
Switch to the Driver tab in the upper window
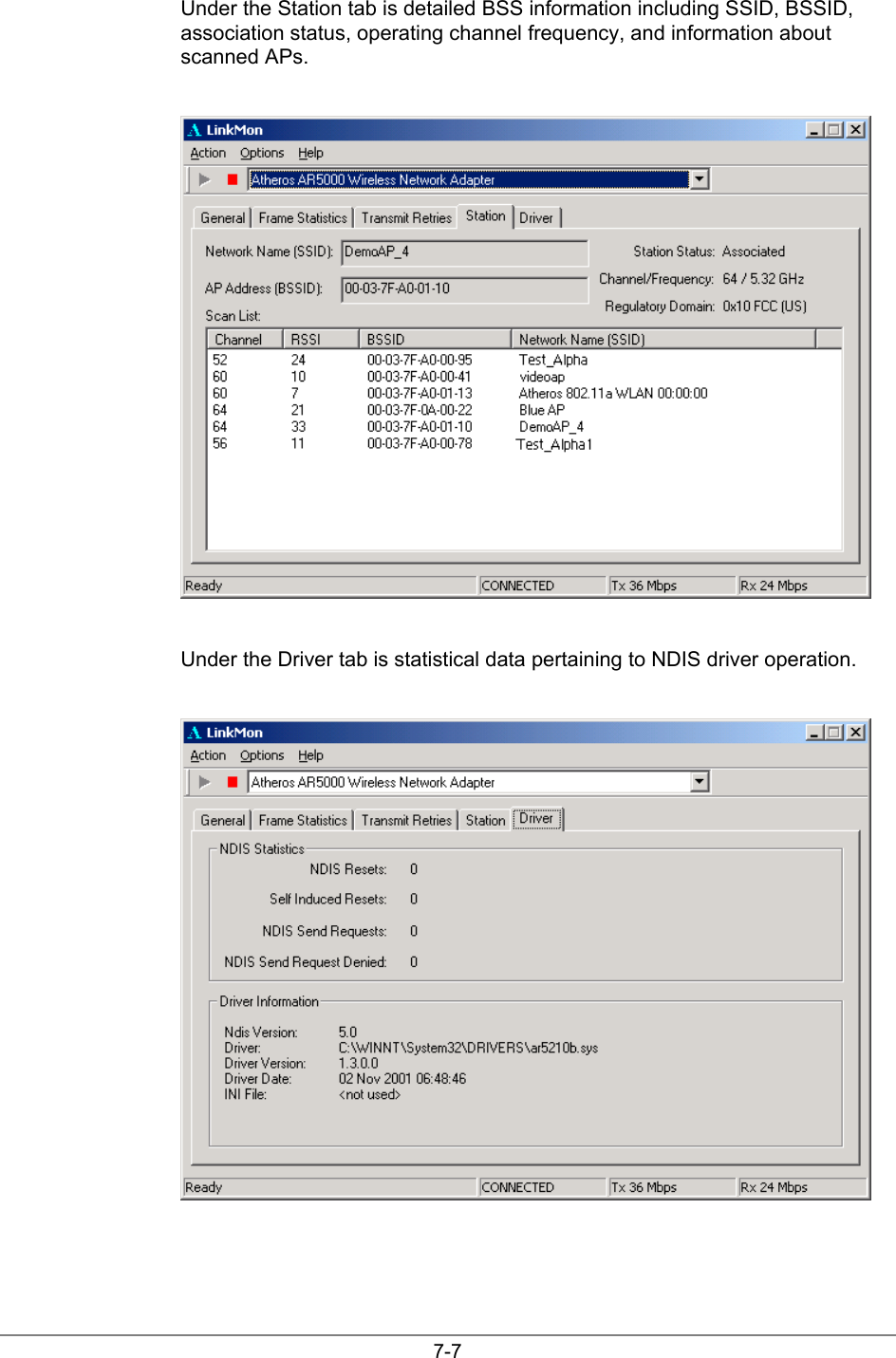536,218
